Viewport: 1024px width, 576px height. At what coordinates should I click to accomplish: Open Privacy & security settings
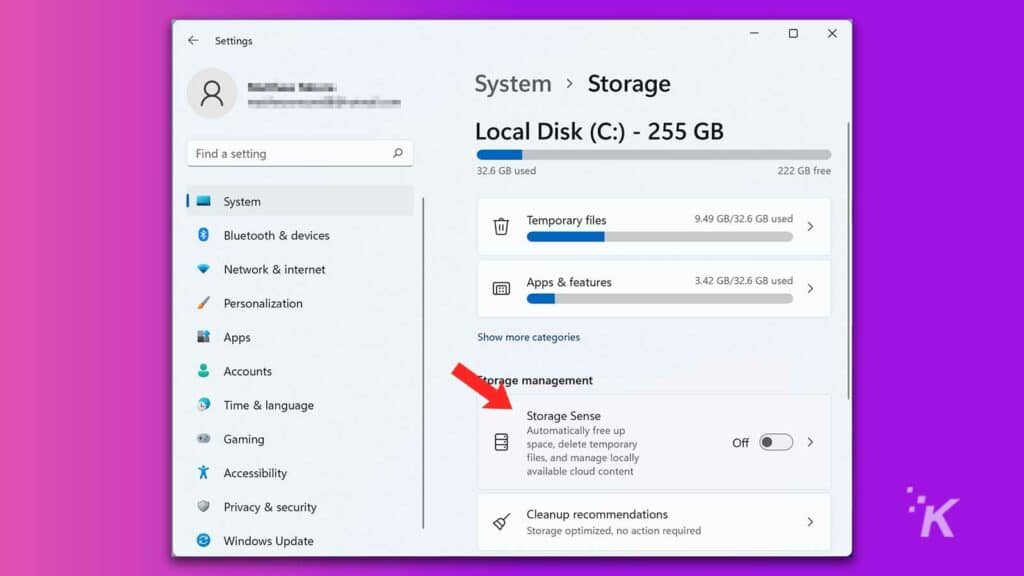click(x=269, y=507)
